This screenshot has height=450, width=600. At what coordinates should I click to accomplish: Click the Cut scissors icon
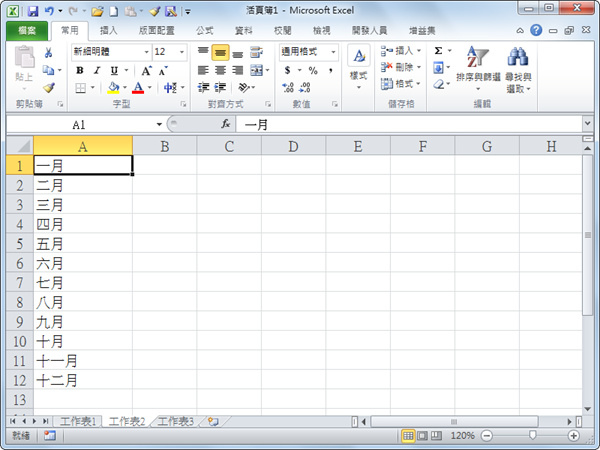(x=48, y=52)
